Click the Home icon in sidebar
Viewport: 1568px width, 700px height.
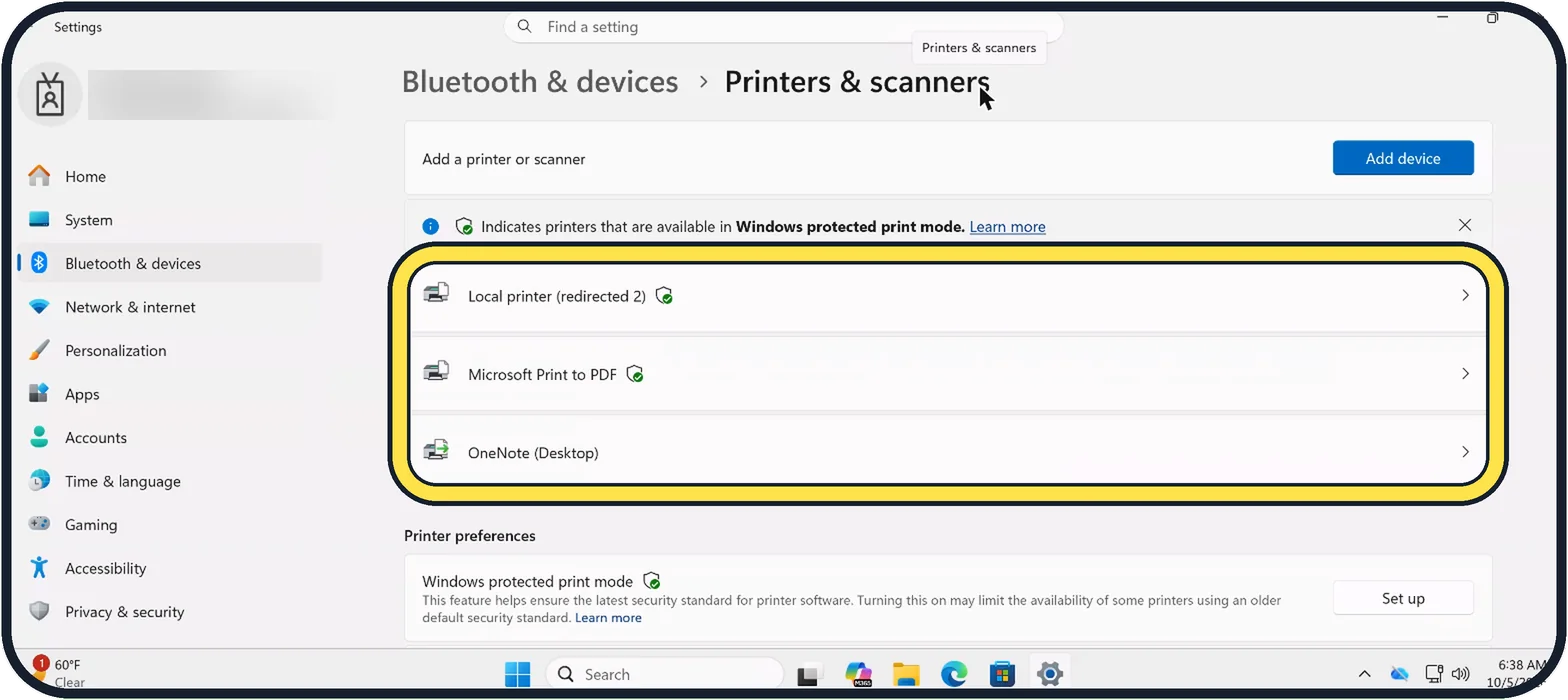point(39,176)
